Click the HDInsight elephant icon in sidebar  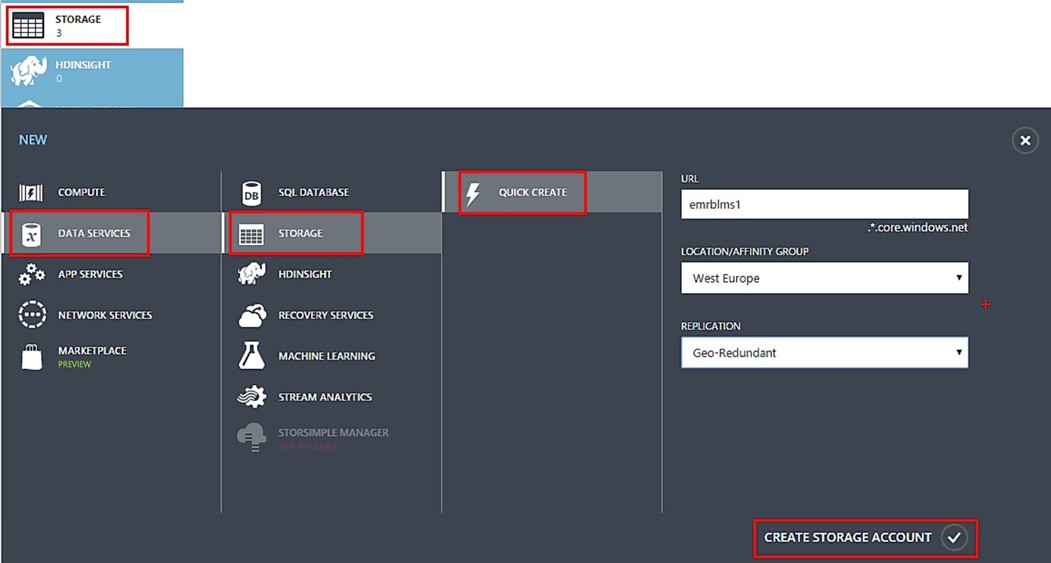point(29,70)
